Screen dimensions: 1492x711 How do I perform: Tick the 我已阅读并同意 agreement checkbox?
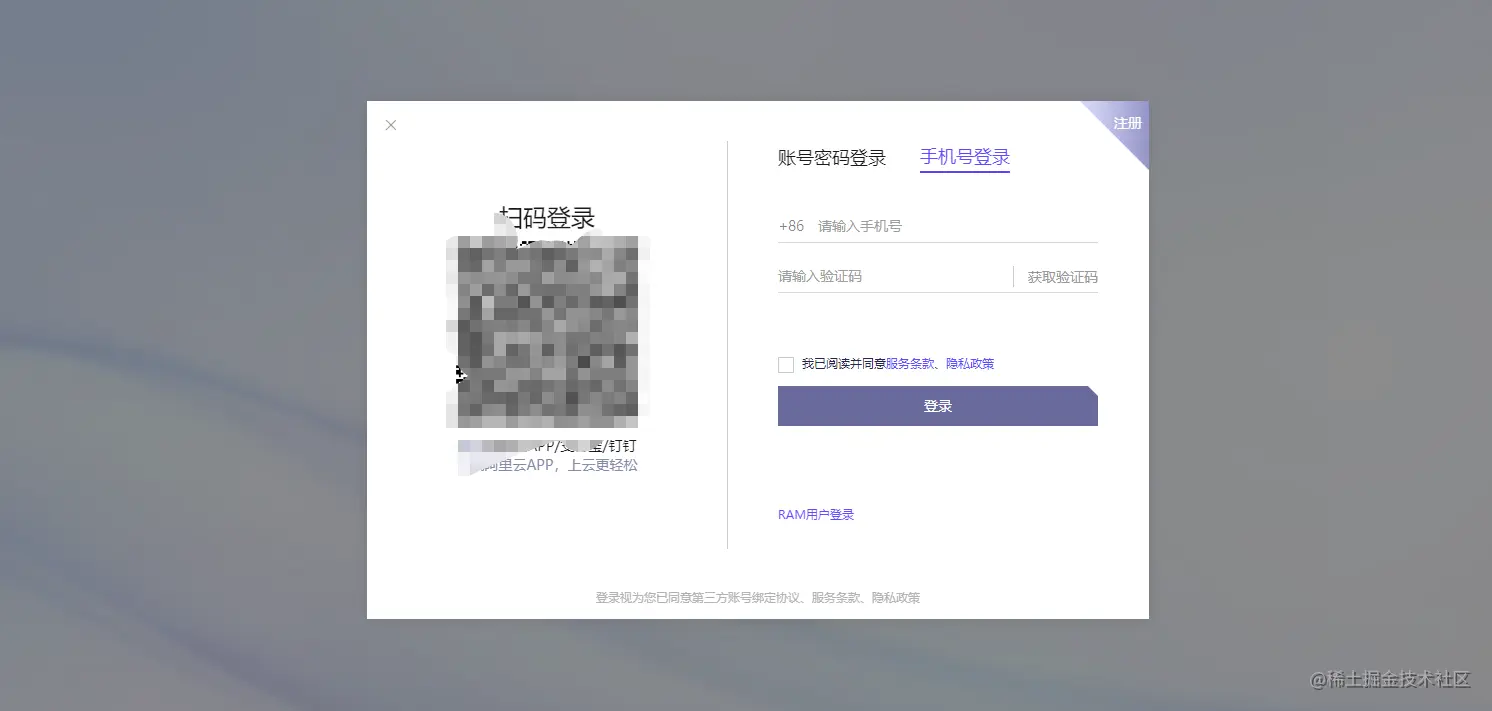786,364
